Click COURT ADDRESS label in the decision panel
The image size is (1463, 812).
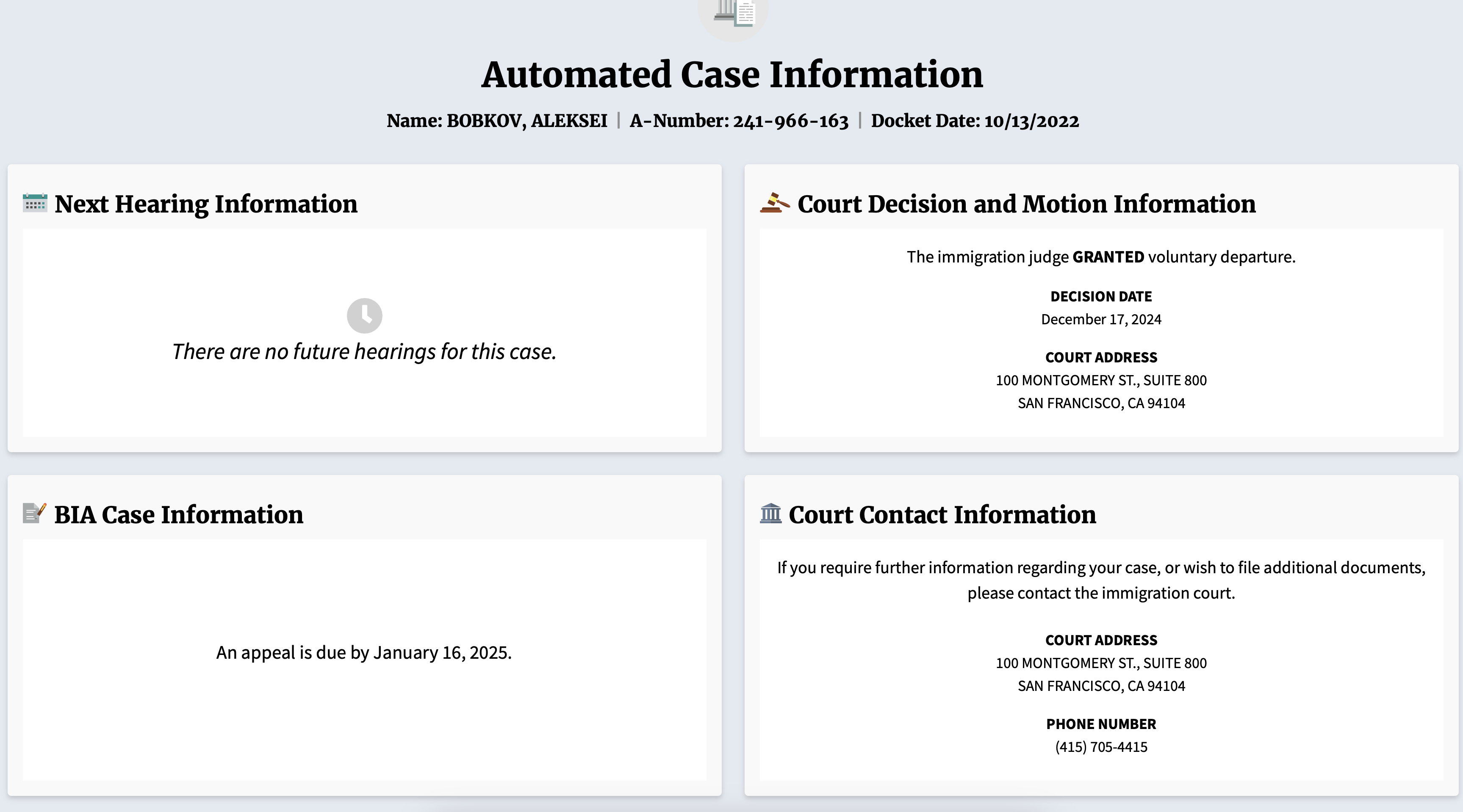tap(1101, 357)
